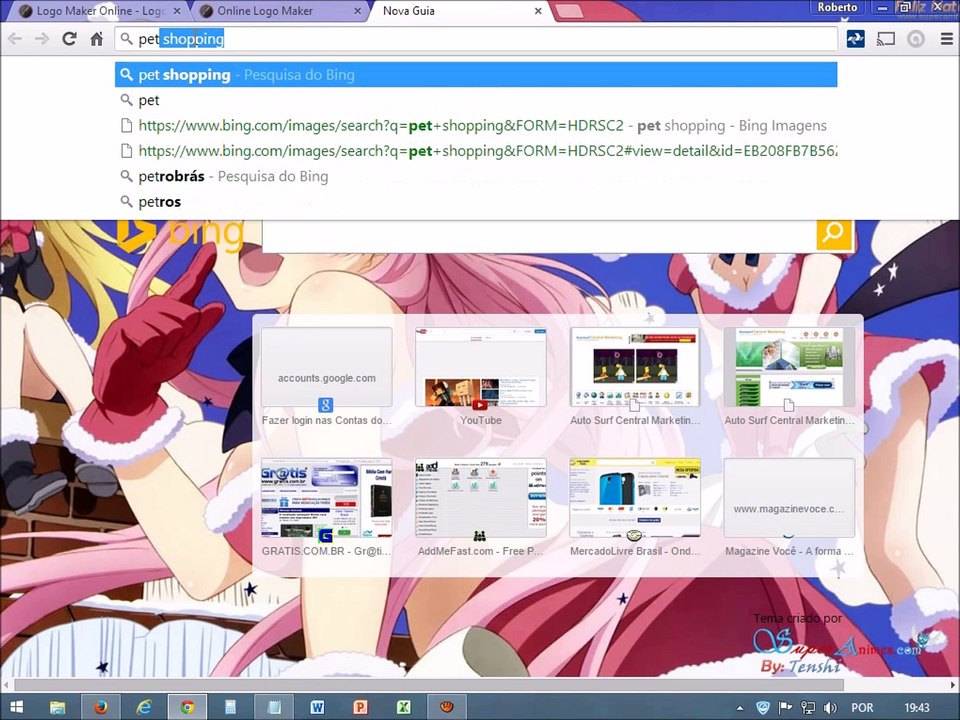Launch Firefox from taskbar
Image resolution: width=960 pixels, height=720 pixels.
pos(101,708)
